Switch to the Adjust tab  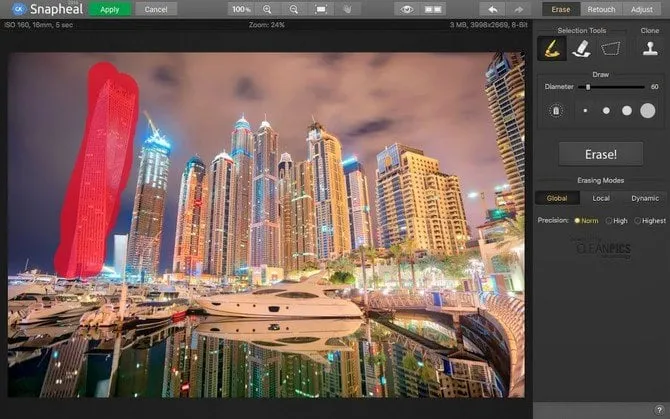[642, 9]
